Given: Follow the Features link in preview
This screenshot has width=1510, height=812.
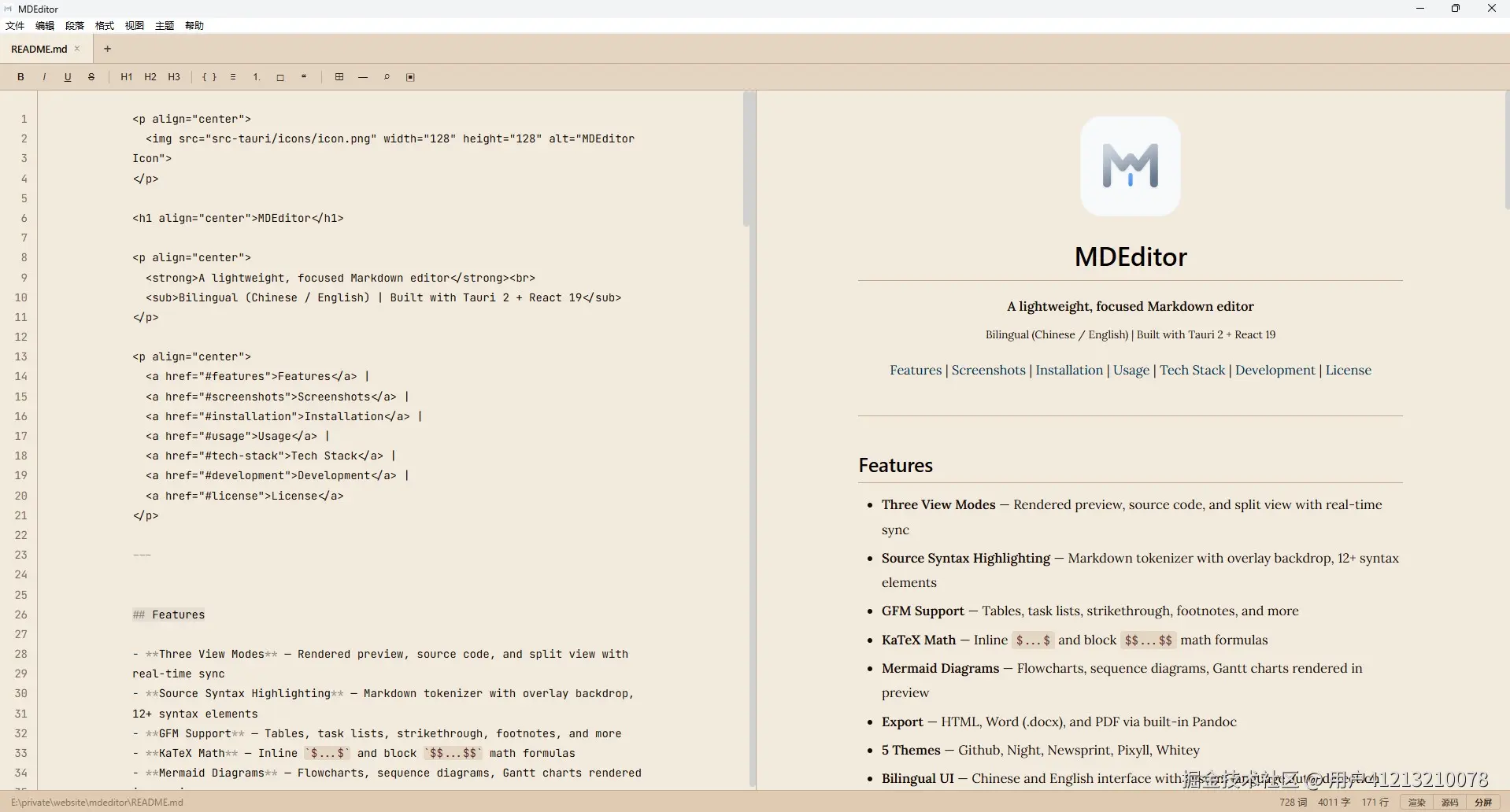Looking at the screenshot, I should [x=916, y=370].
